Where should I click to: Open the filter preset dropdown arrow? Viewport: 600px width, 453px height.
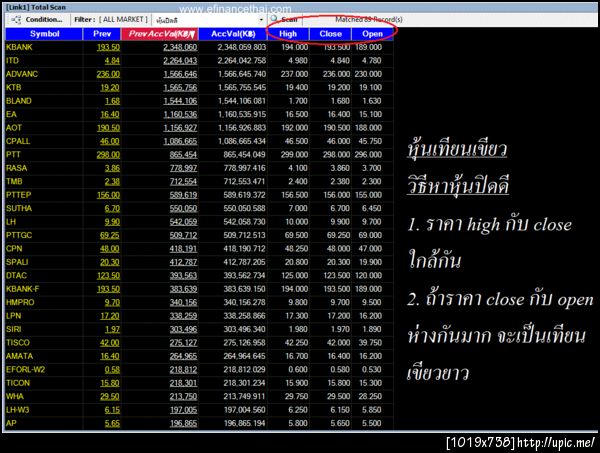(261, 20)
